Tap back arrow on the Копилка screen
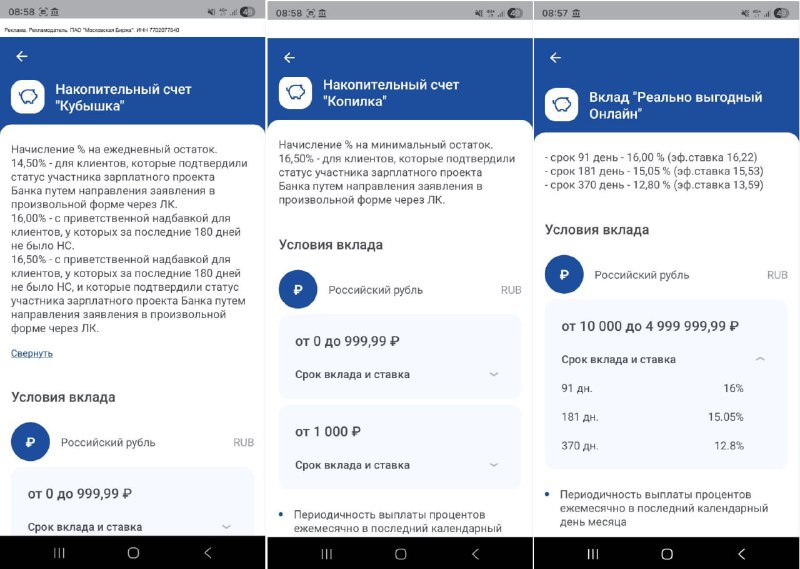This screenshot has height=569, width=800. click(x=289, y=57)
